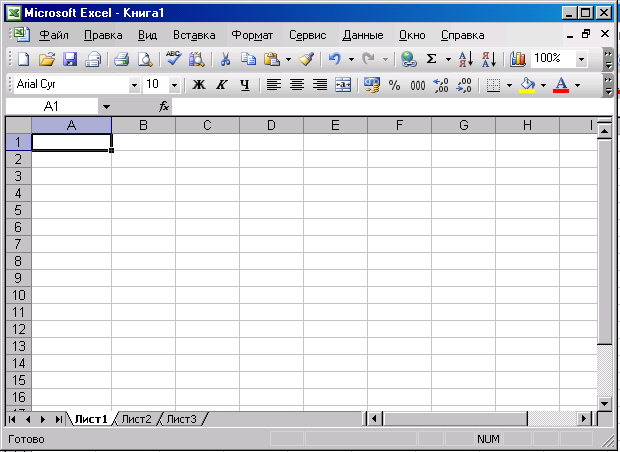Create a new workbook with New icon

[x=23, y=59]
